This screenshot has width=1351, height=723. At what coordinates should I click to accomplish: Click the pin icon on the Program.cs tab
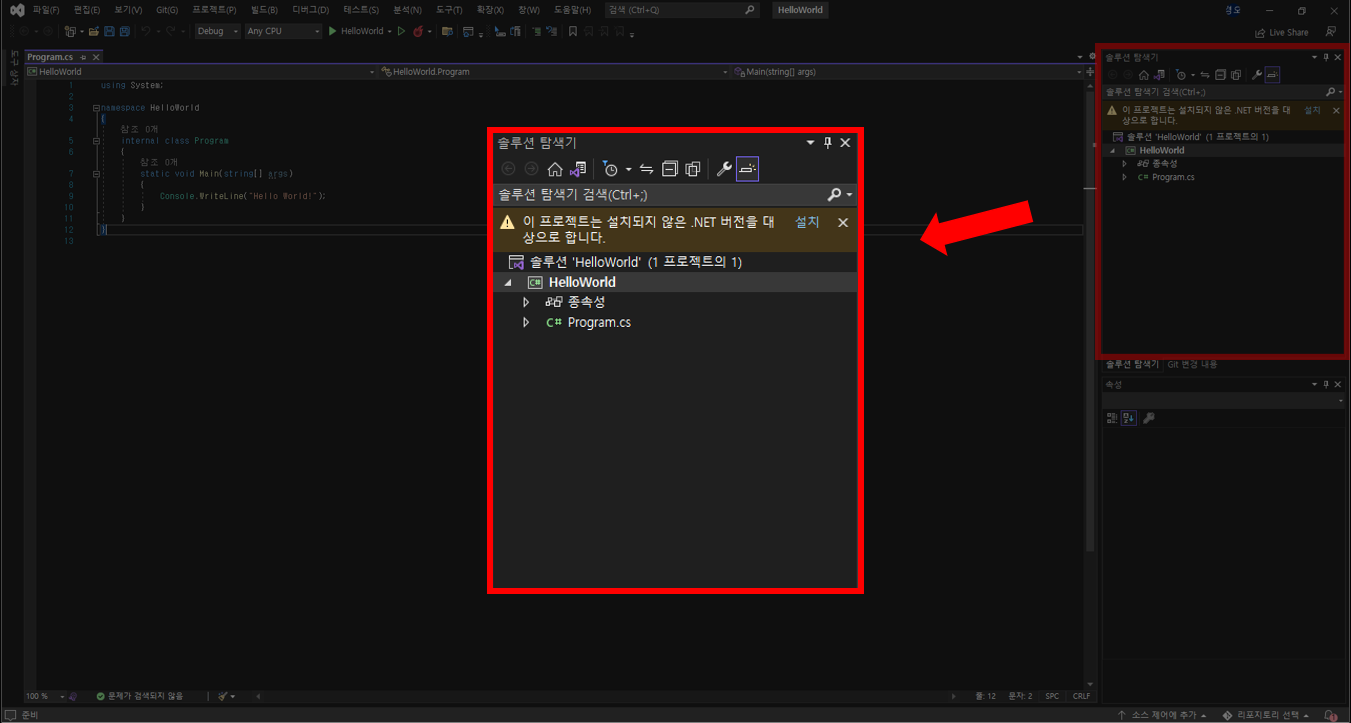tap(83, 57)
